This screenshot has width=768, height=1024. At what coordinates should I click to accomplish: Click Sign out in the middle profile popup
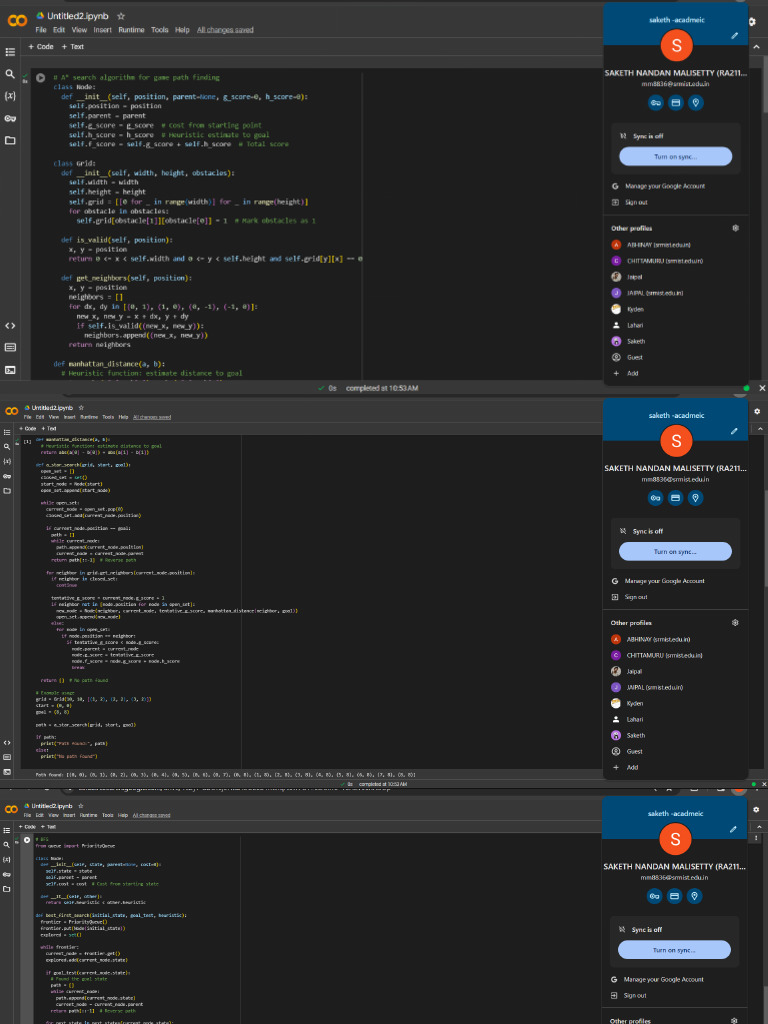tap(636, 597)
